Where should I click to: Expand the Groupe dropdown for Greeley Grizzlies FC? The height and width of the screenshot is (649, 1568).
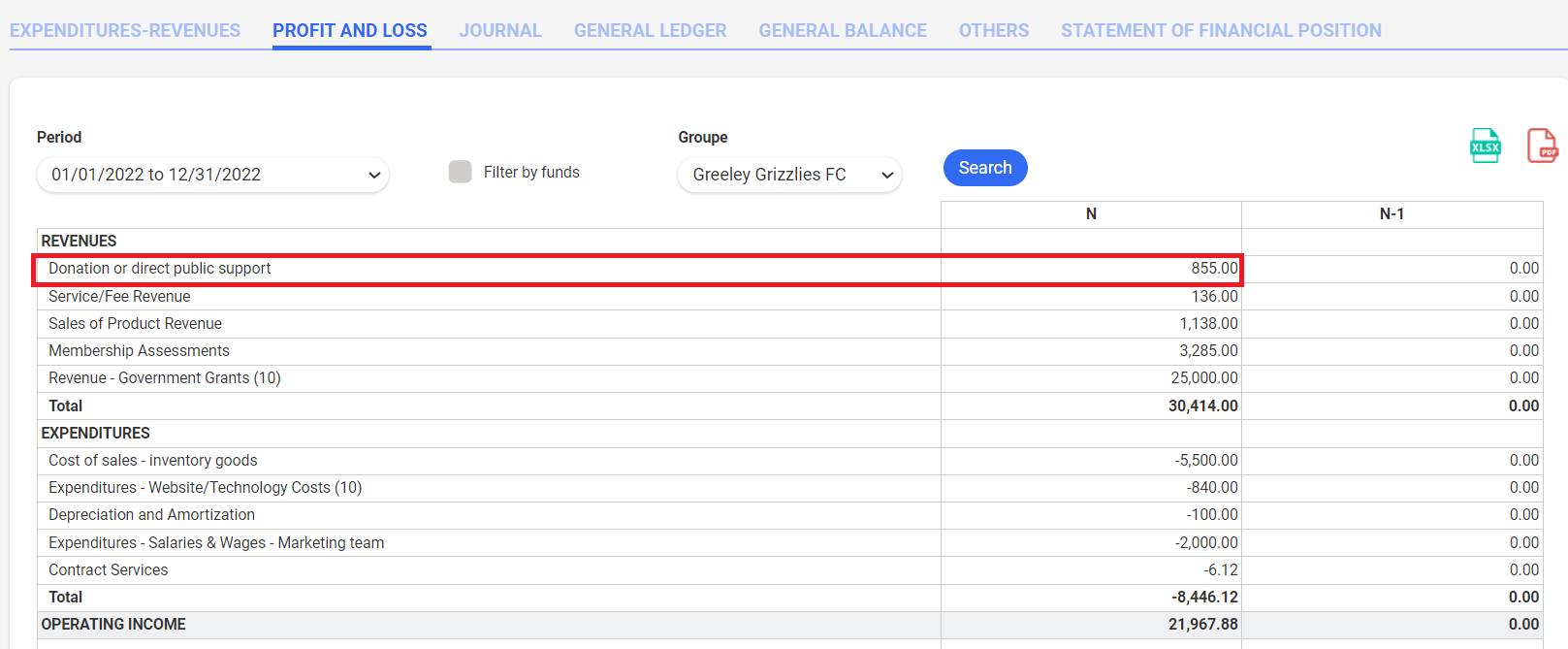[x=789, y=175]
